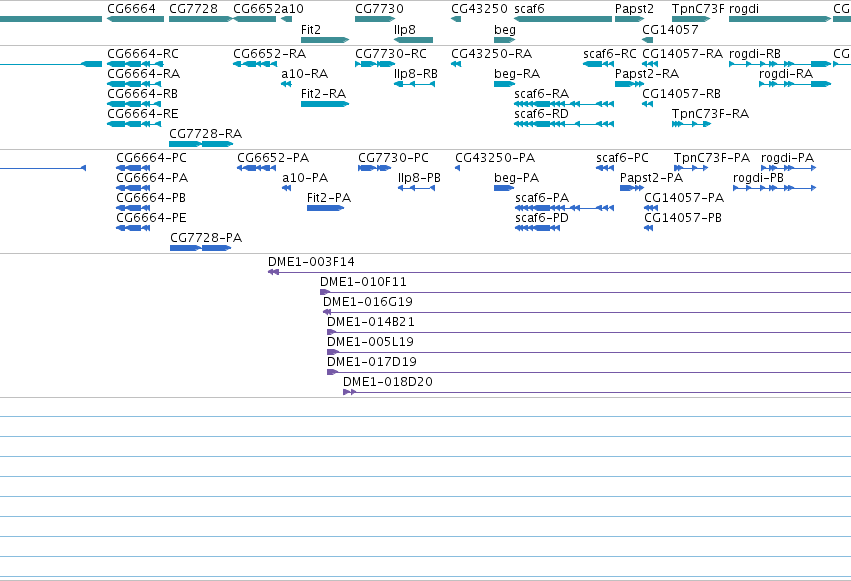Select the rogdi gene label
This screenshot has height=581, width=851.
(744, 9)
